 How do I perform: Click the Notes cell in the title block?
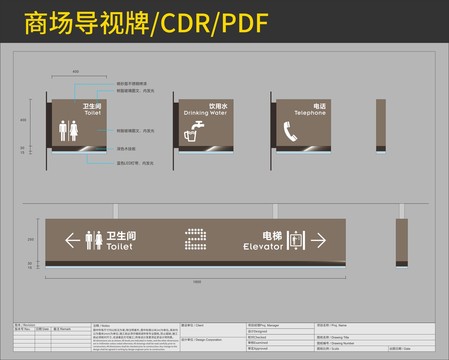click(x=136, y=337)
